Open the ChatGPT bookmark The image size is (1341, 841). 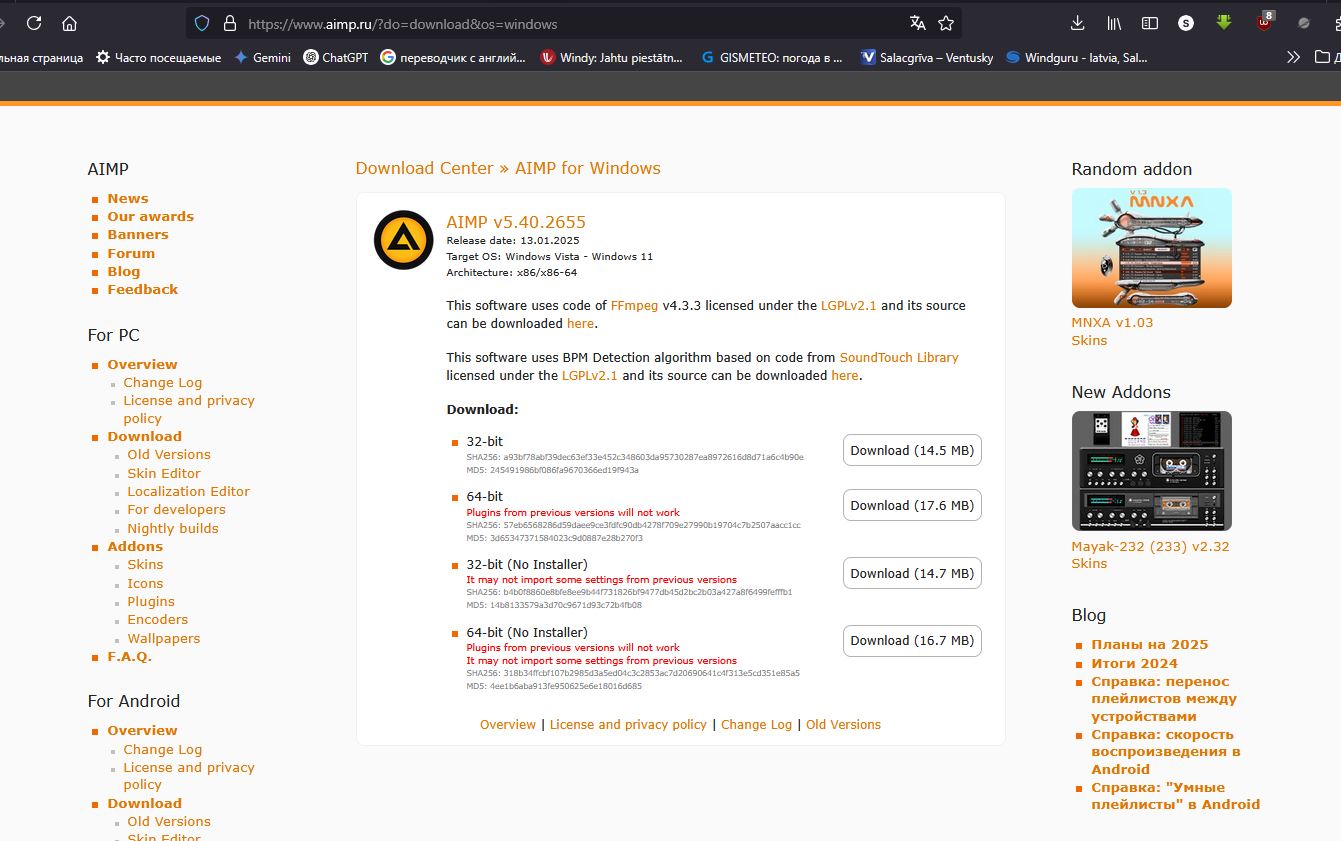pos(336,57)
